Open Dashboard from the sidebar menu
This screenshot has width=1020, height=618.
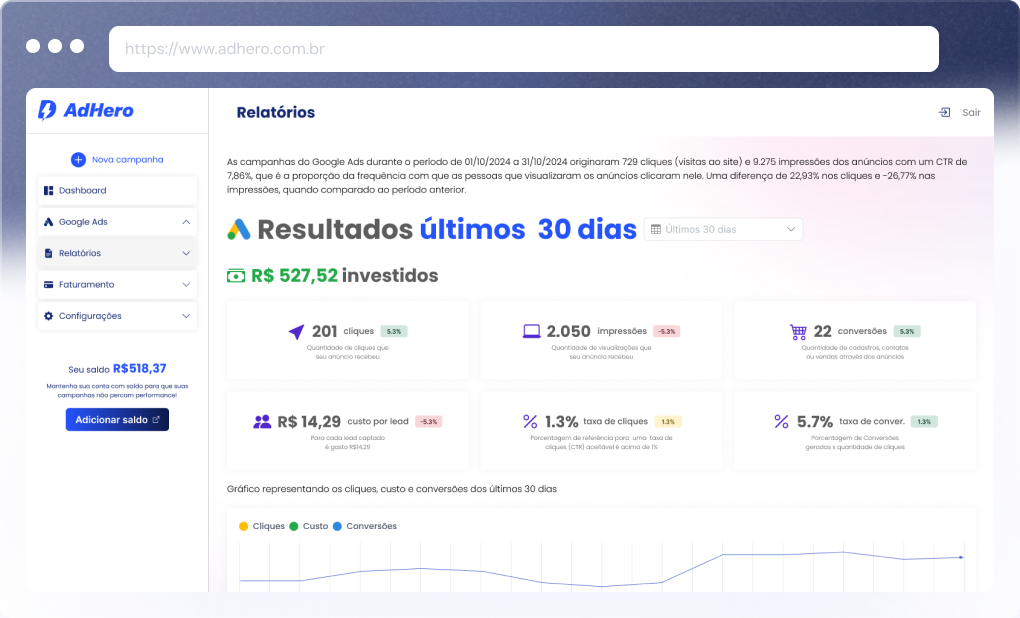click(x=82, y=190)
